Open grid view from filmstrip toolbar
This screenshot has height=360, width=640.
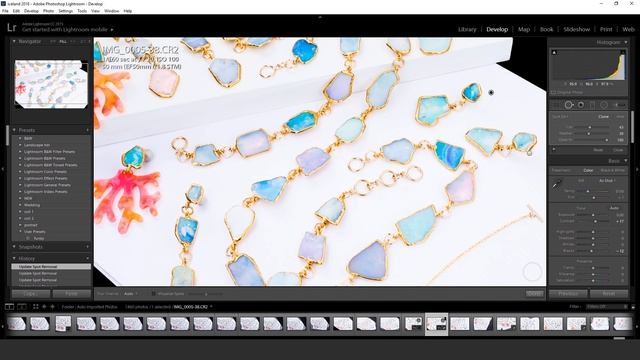pyautogui.click(x=36, y=307)
